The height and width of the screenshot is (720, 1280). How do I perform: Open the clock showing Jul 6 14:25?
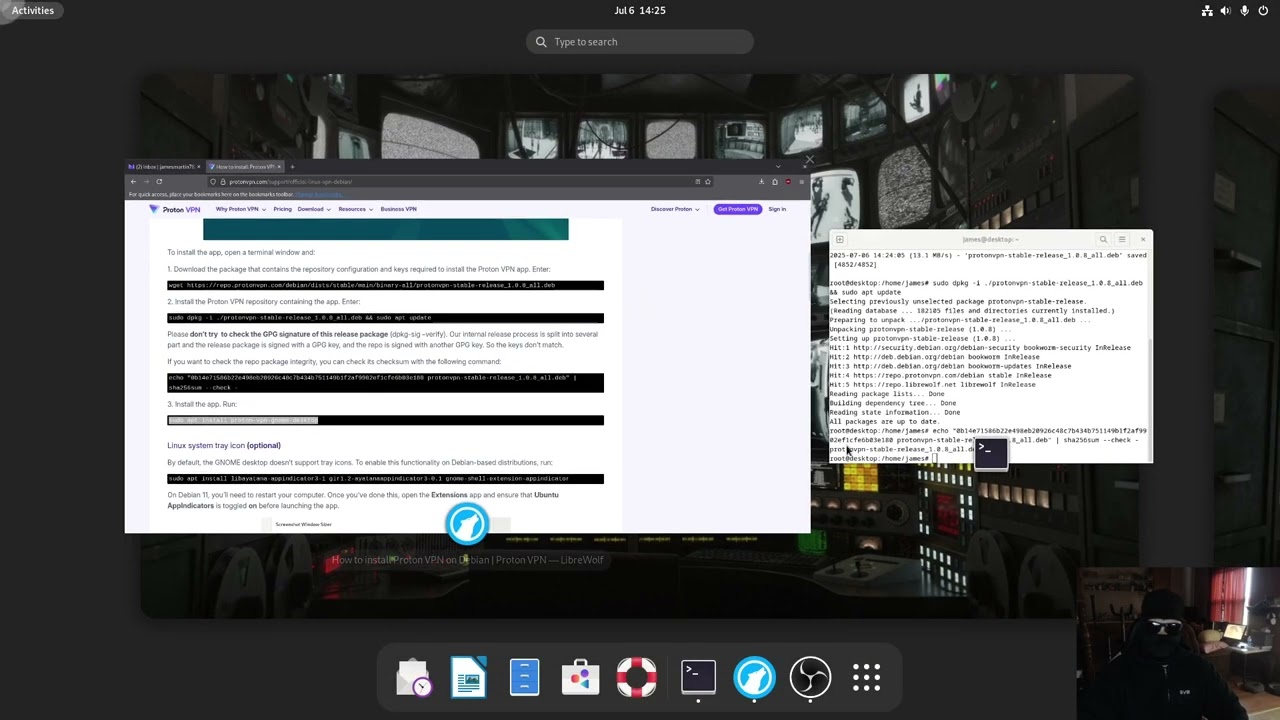pyautogui.click(x=640, y=10)
